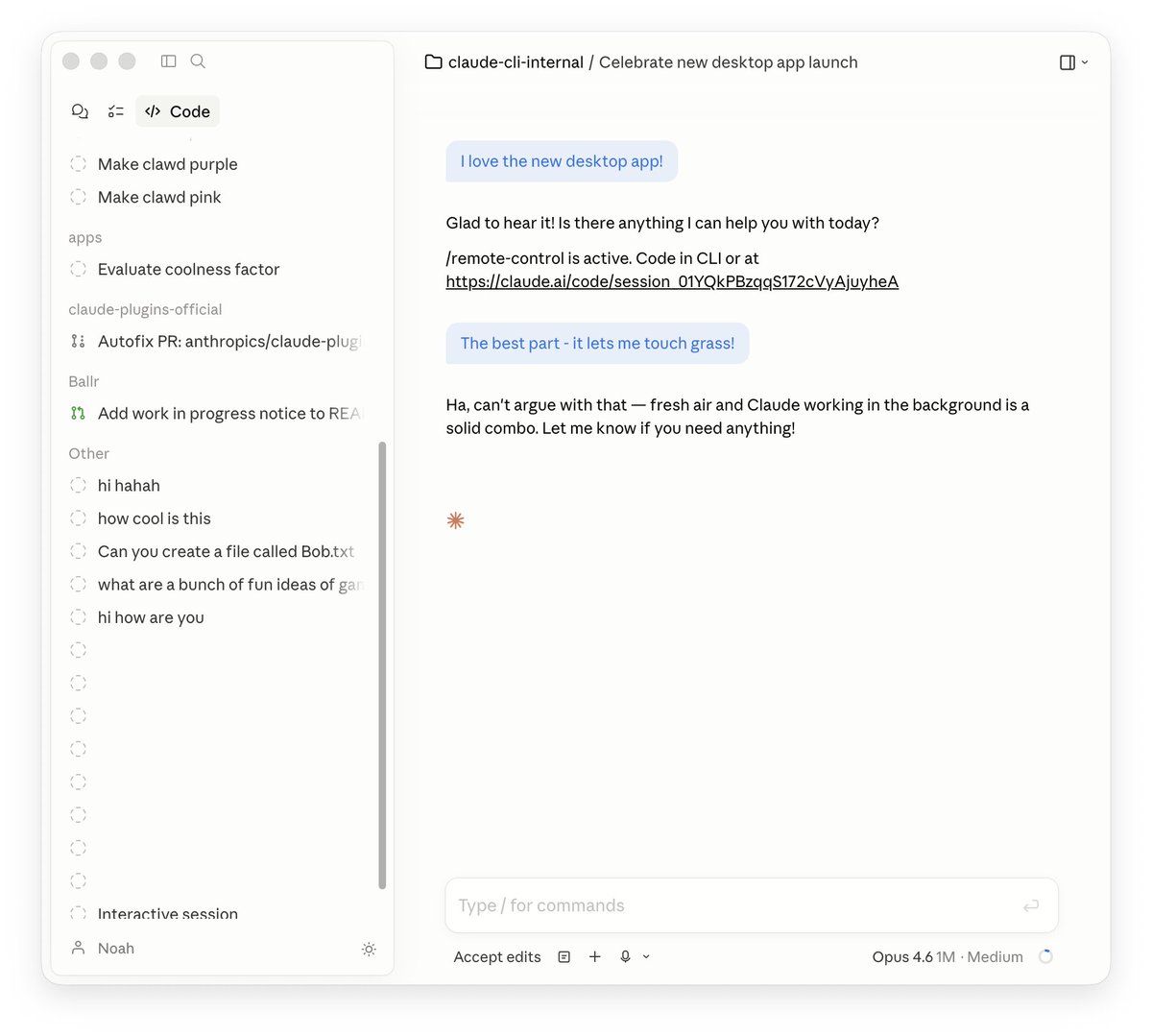The height and width of the screenshot is (1036, 1152).
Task: Click the context usage ring indicator
Action: tap(1046, 956)
